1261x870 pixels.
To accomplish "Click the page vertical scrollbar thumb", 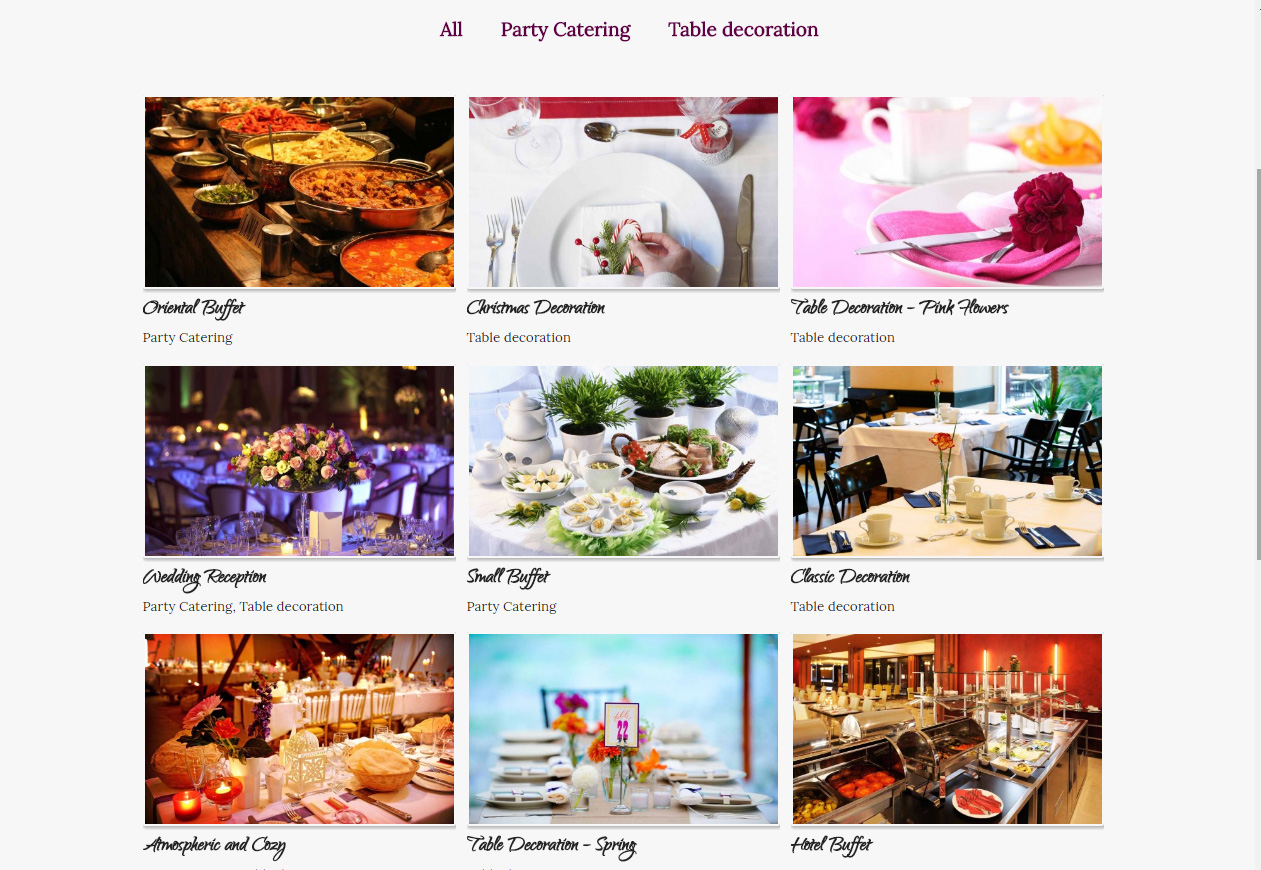I will point(1259,365).
